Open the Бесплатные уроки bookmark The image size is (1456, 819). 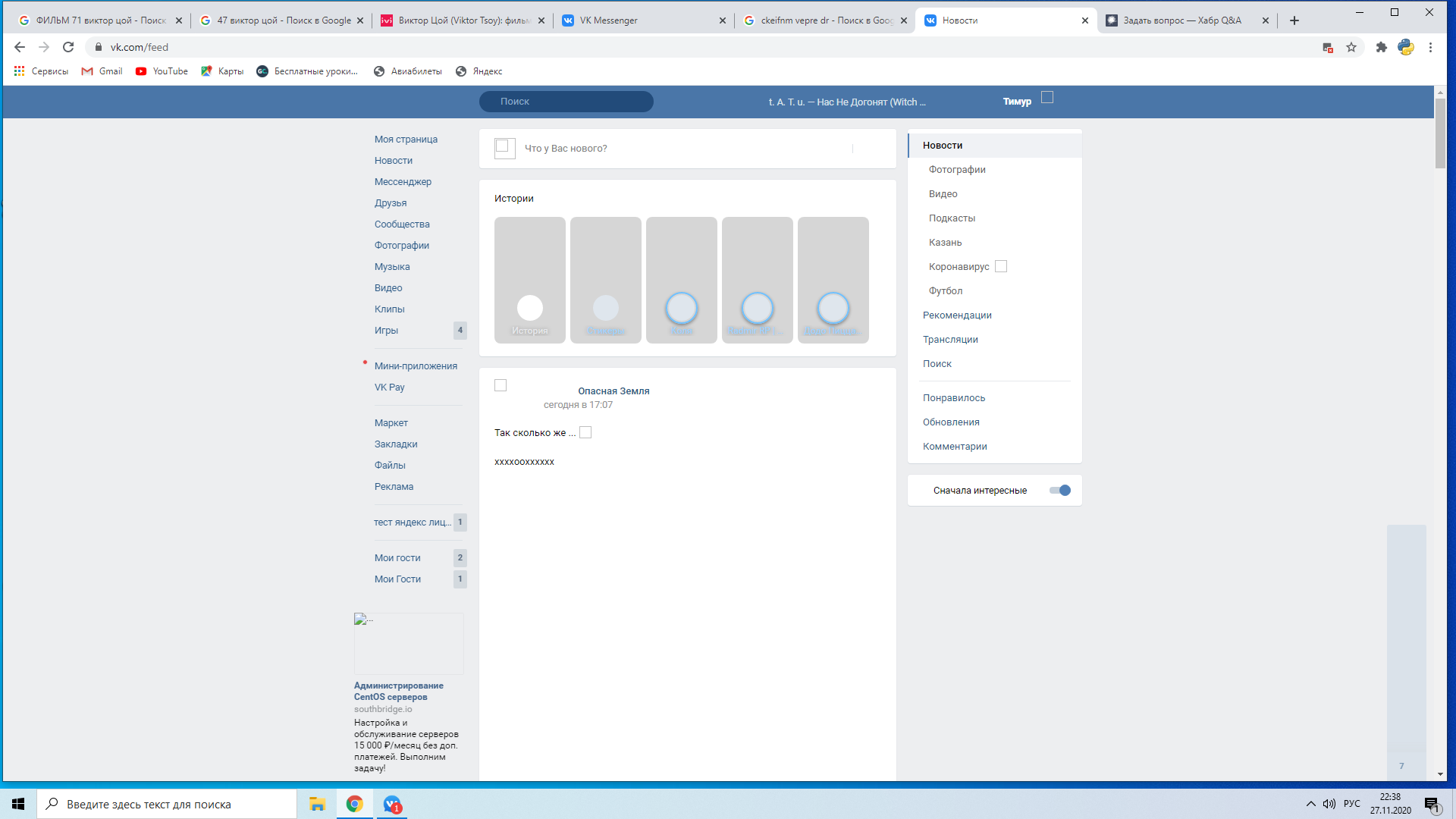point(307,71)
